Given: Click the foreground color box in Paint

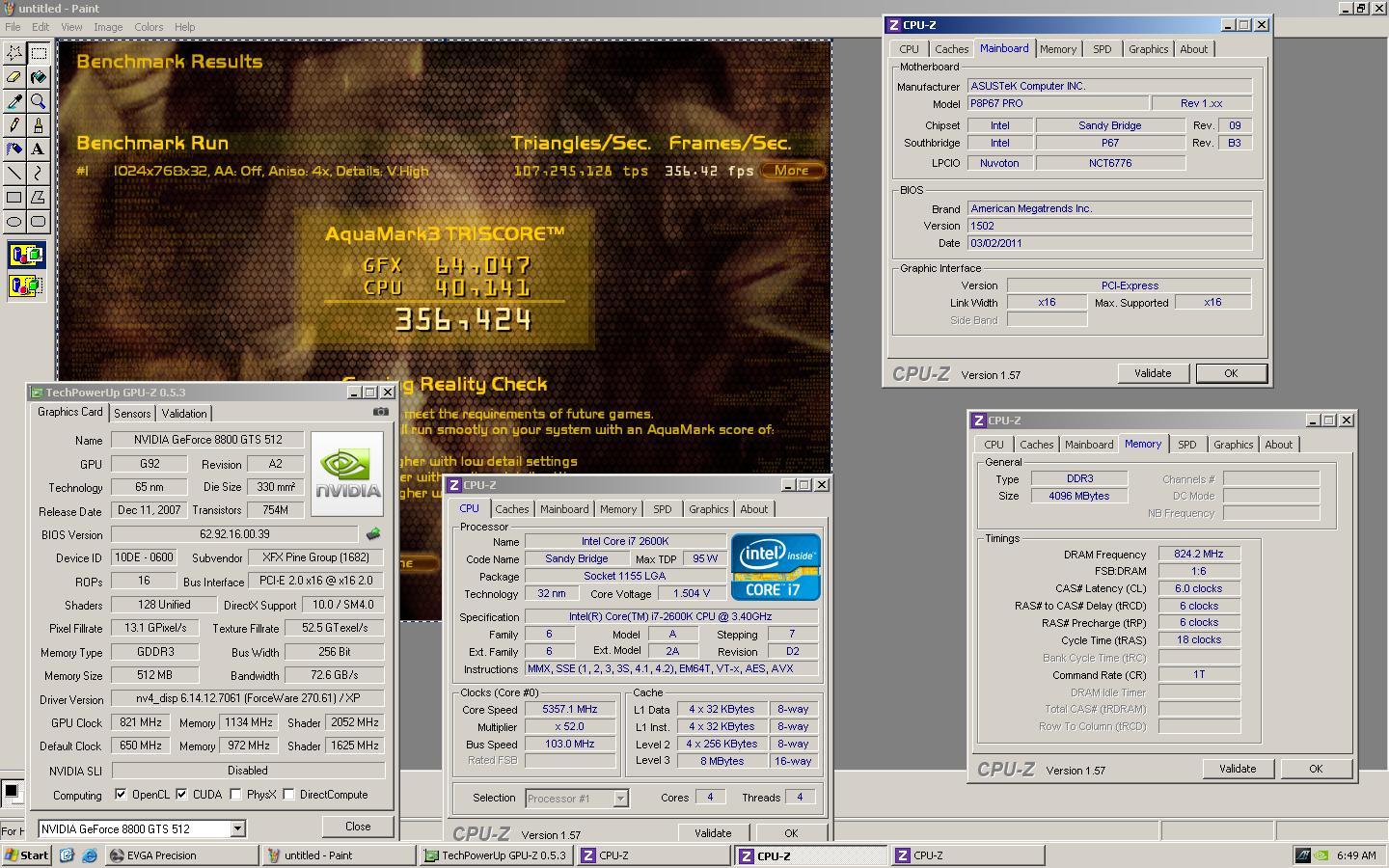Looking at the screenshot, I should click(11, 792).
